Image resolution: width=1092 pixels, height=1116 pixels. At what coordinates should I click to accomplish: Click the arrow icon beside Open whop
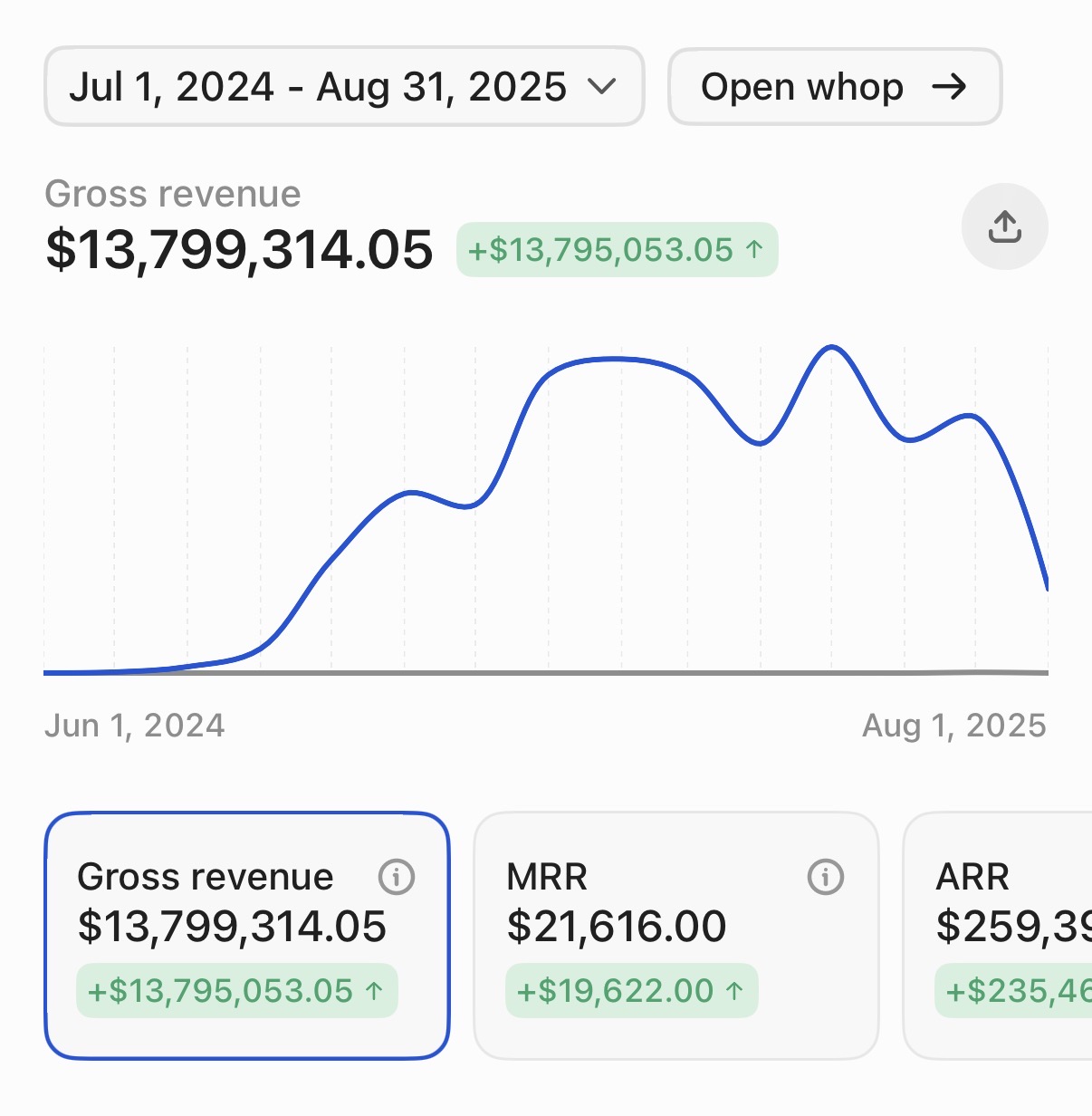(x=949, y=87)
